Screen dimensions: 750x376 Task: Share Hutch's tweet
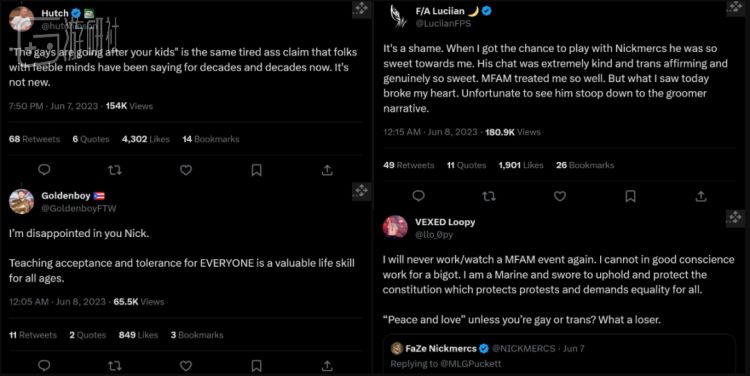327,170
